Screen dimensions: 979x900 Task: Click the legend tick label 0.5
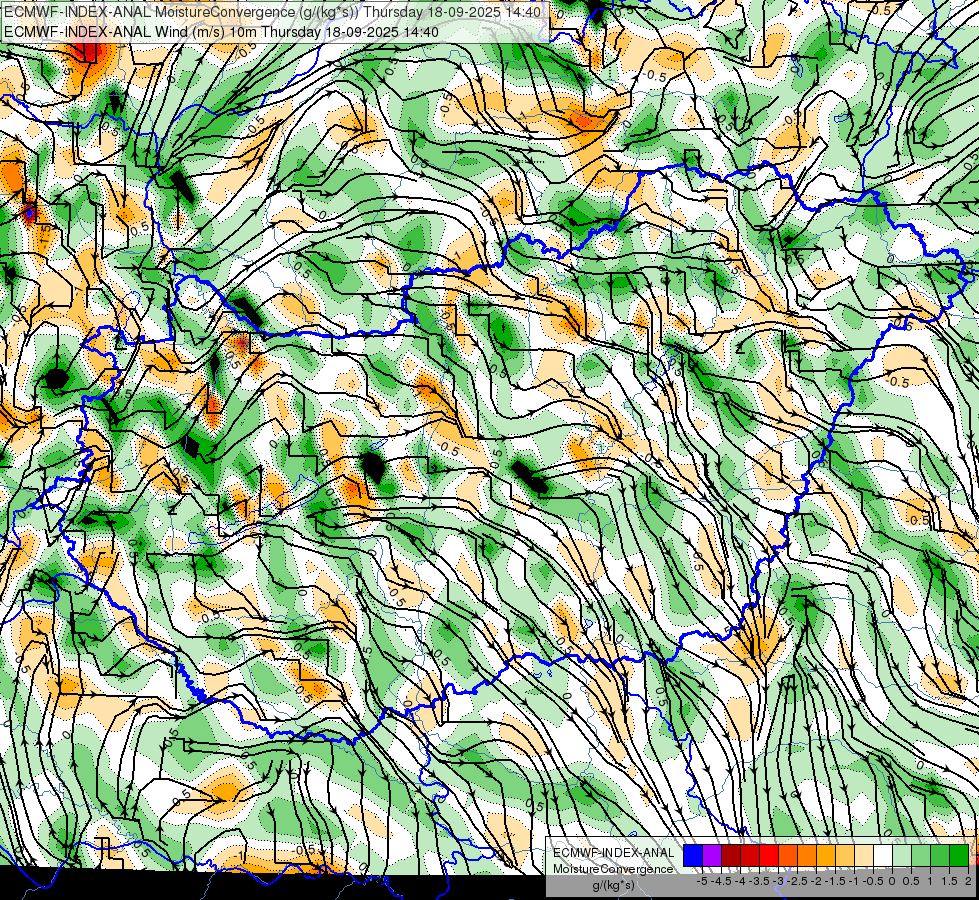[x=911, y=881]
